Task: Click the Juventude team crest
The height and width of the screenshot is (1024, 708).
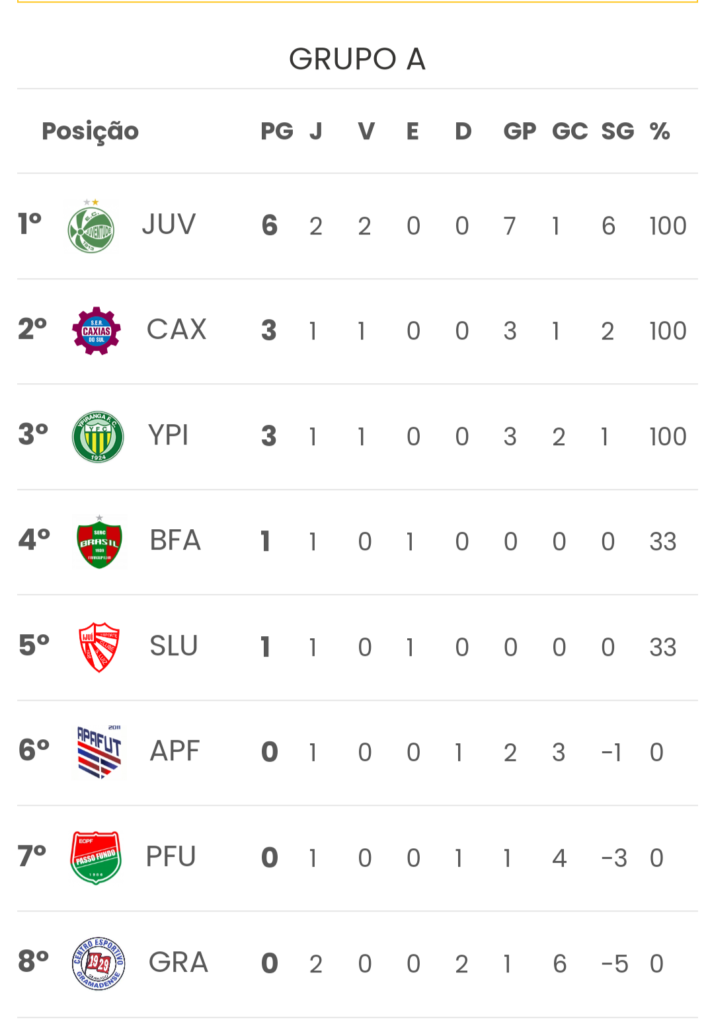Action: 91,226
